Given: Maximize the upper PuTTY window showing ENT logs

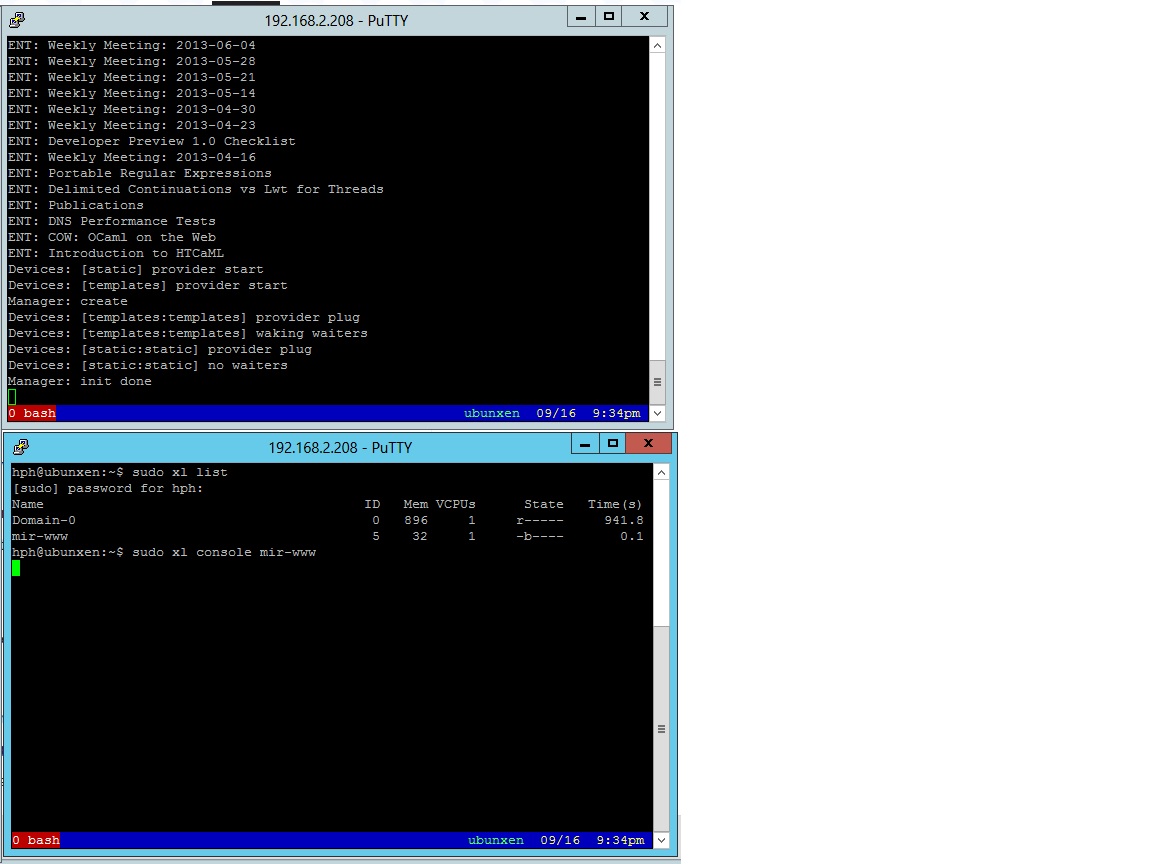Looking at the screenshot, I should (x=609, y=17).
